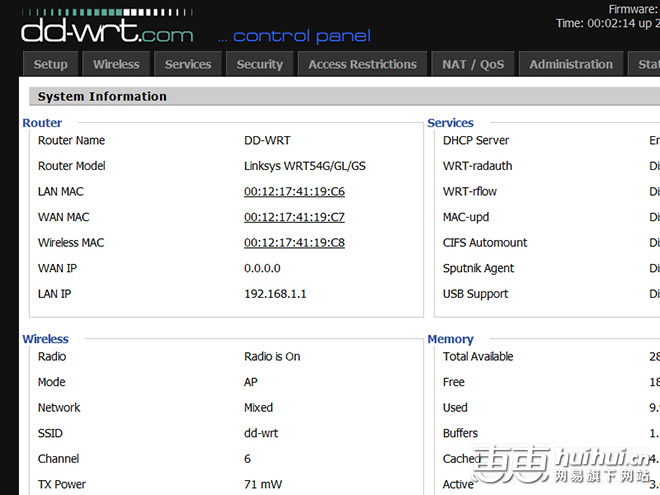
Task: Select router model Linksys WRT54G/GL/GS
Action: 305,166
